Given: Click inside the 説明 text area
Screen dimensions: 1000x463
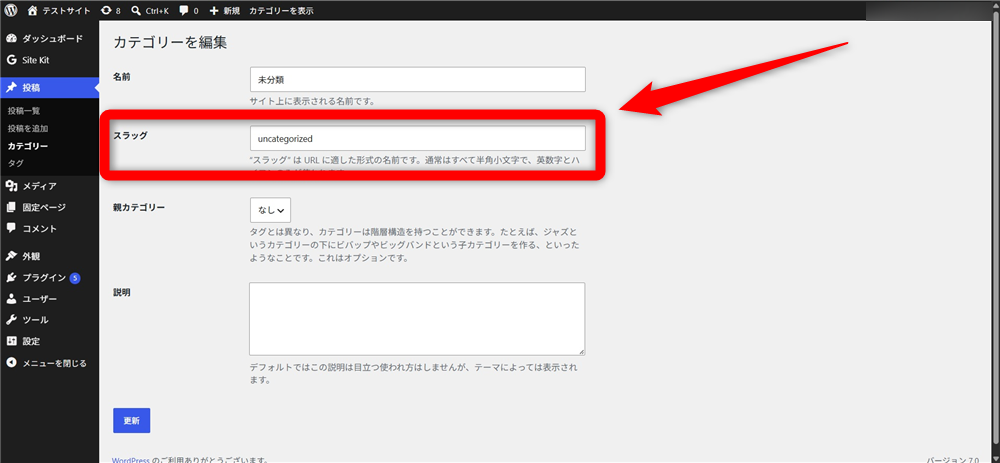Looking at the screenshot, I should point(417,319).
